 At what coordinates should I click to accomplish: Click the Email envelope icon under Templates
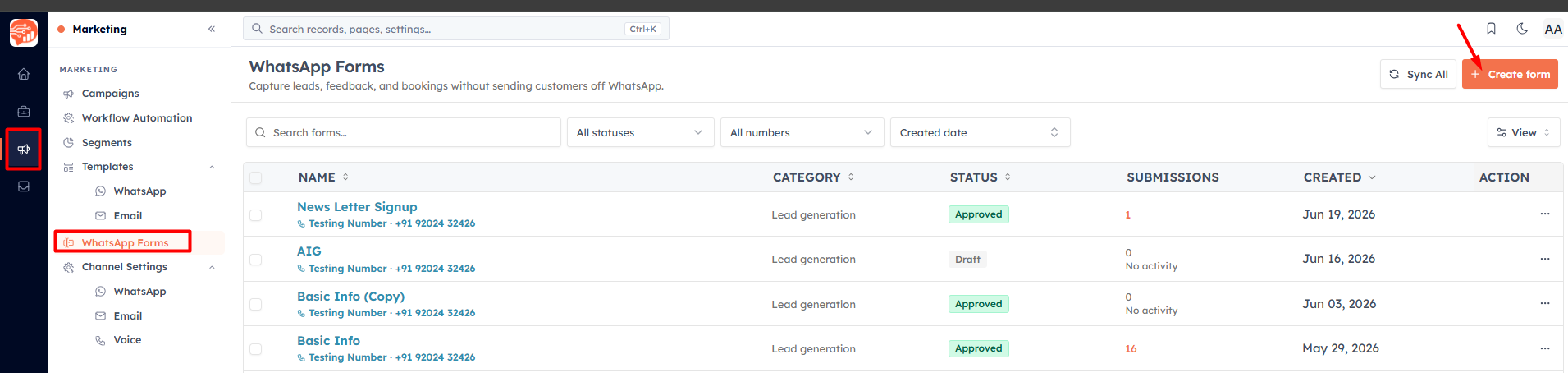click(x=100, y=216)
